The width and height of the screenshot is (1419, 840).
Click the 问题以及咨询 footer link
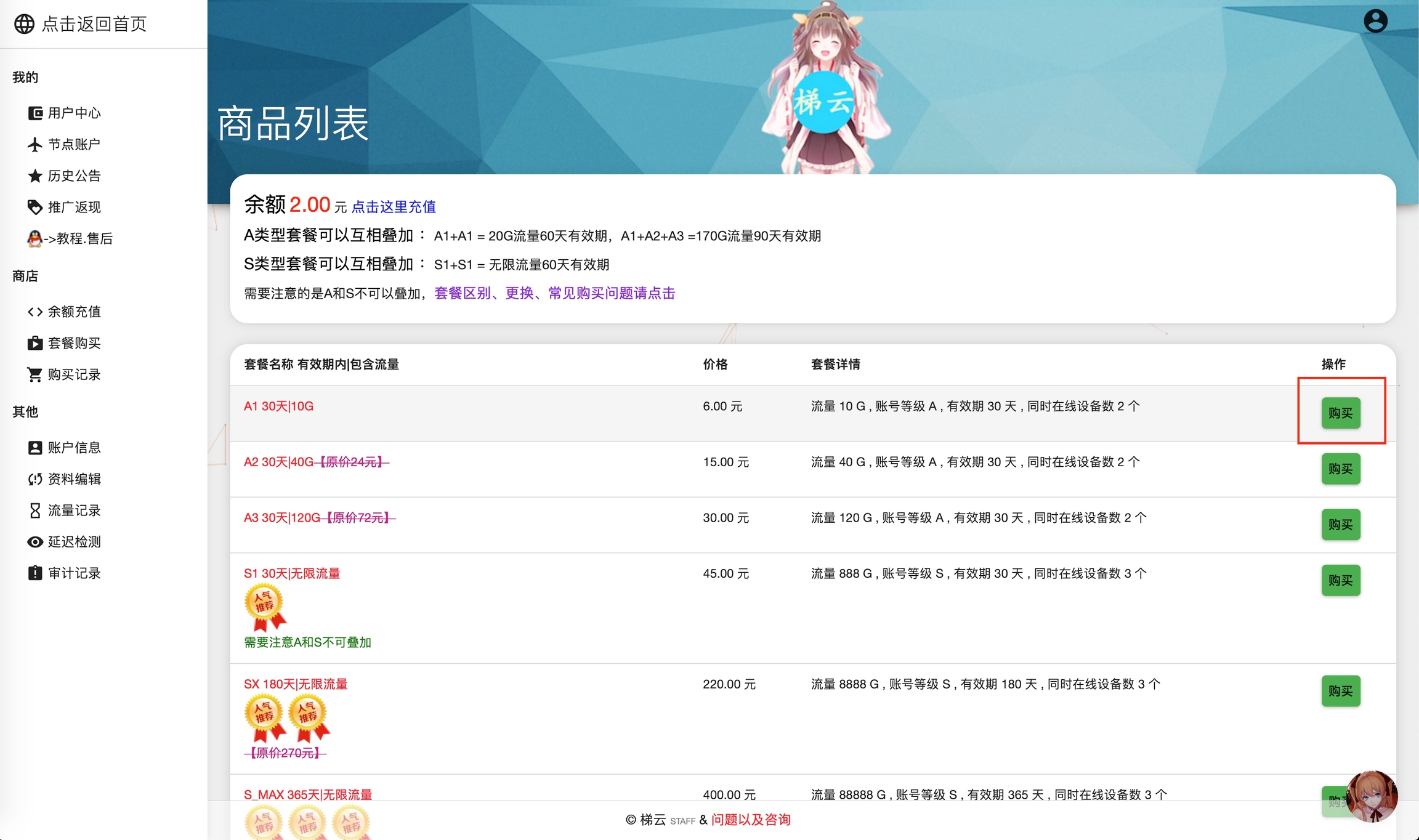751,820
